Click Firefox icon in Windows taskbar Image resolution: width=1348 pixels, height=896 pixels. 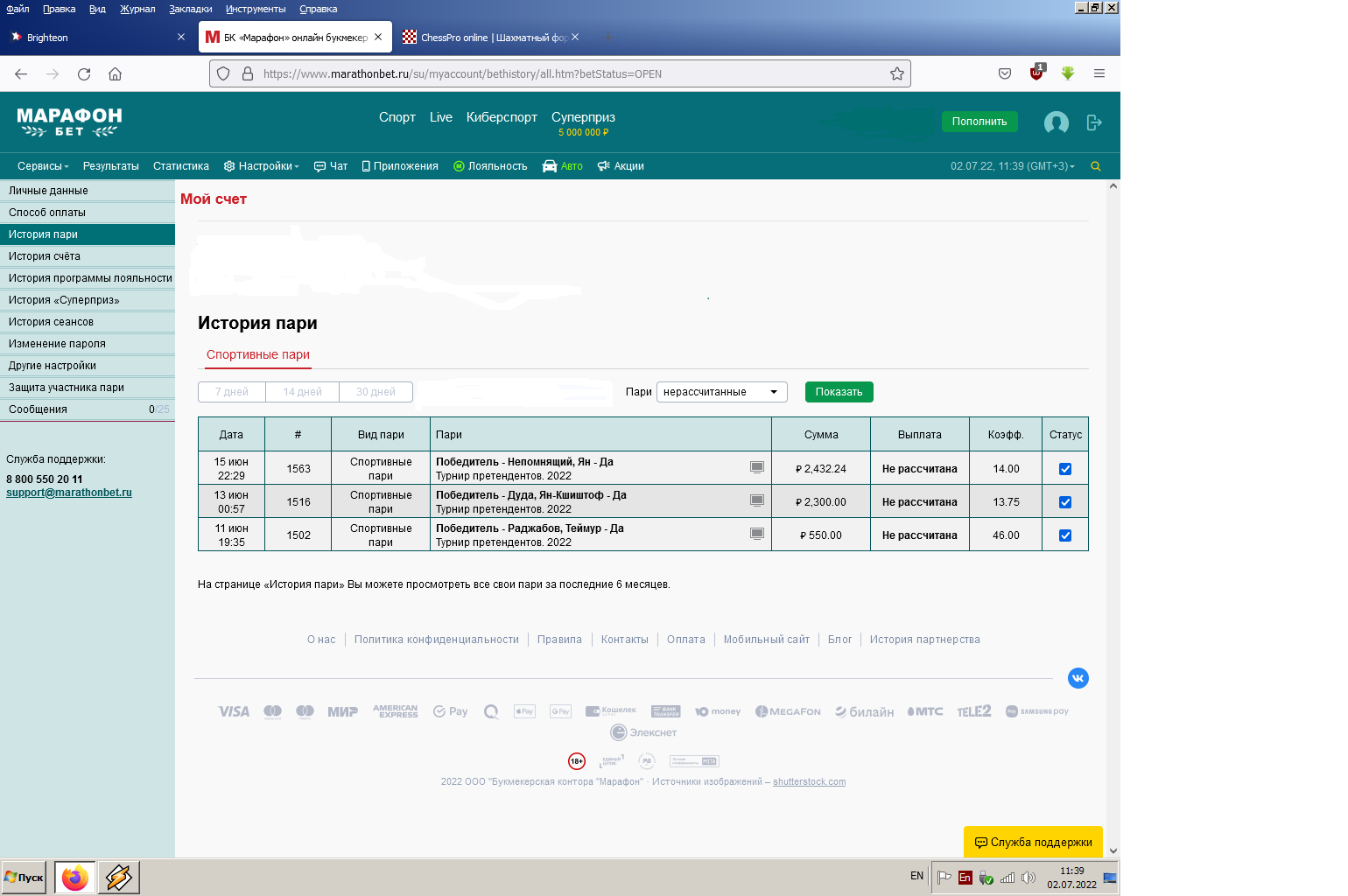click(75, 877)
